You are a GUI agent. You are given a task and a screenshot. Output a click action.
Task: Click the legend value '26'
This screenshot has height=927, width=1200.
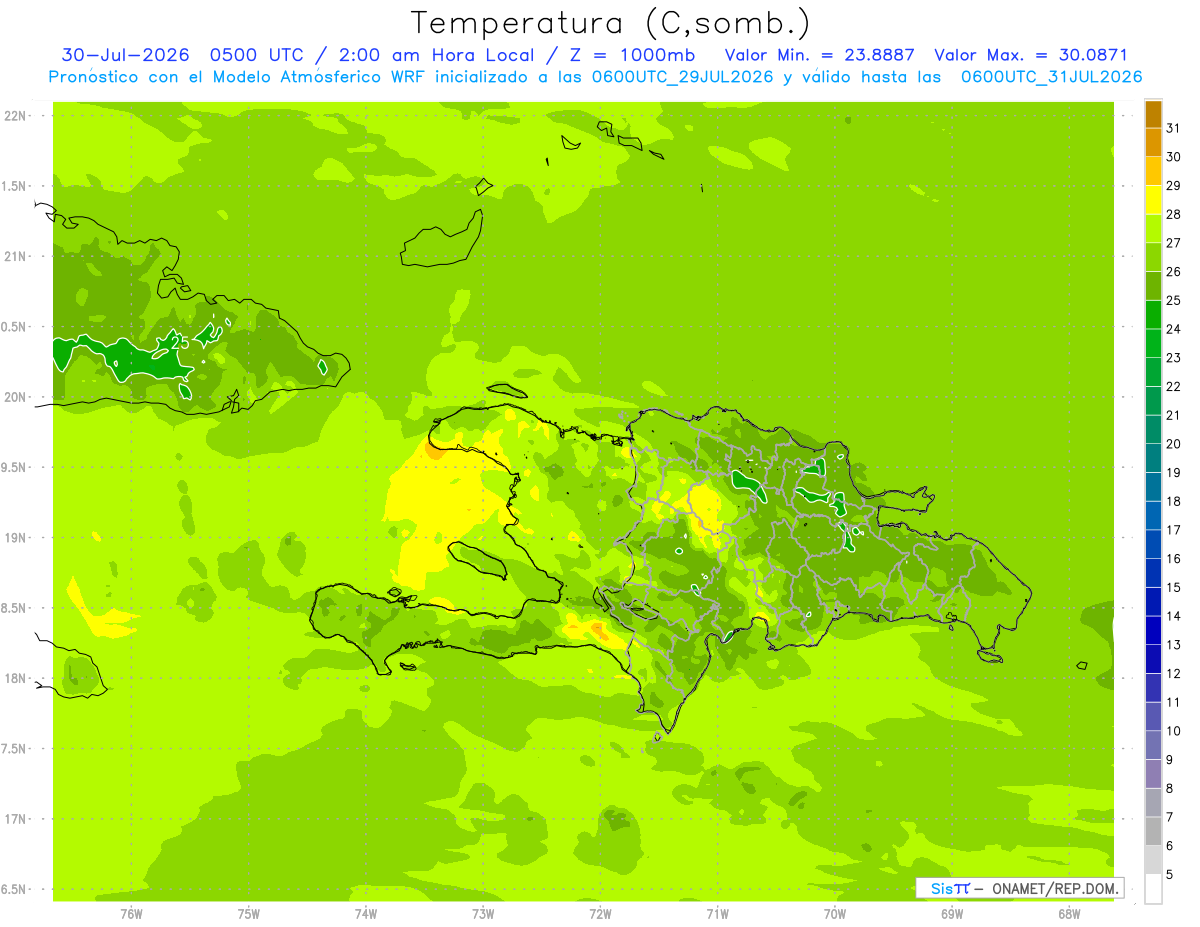coord(1174,271)
